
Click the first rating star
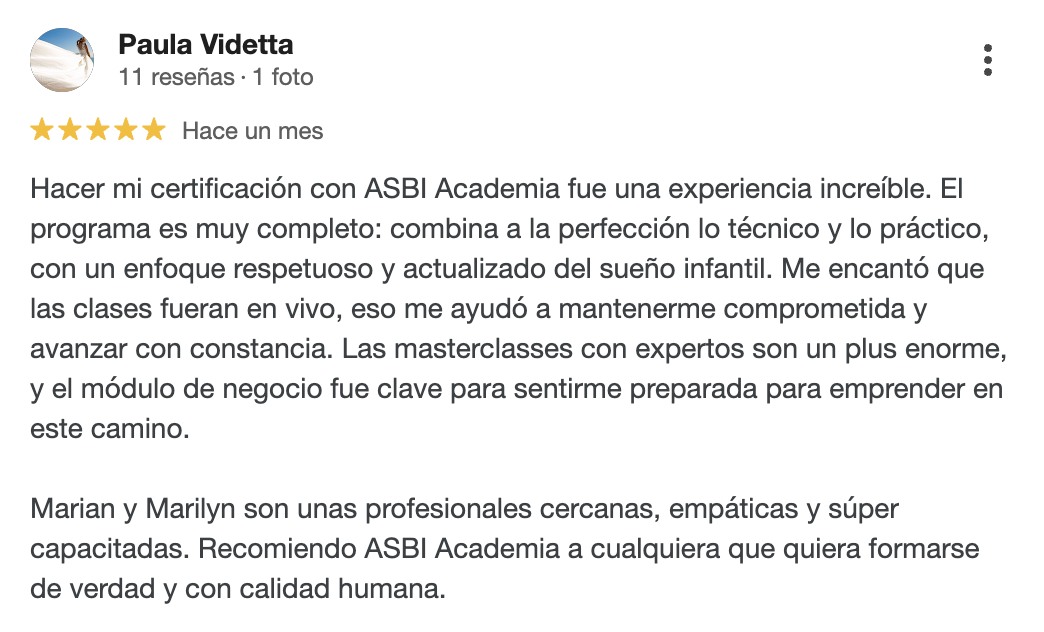coord(42,130)
